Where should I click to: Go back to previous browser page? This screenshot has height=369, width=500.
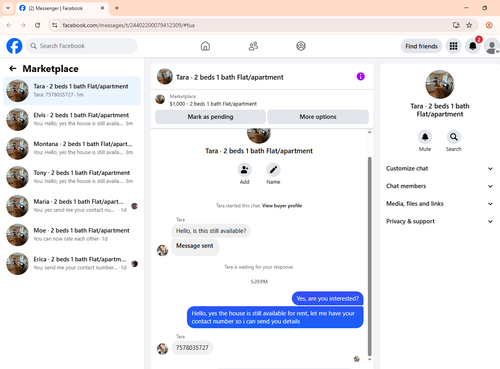pyautogui.click(x=9, y=25)
